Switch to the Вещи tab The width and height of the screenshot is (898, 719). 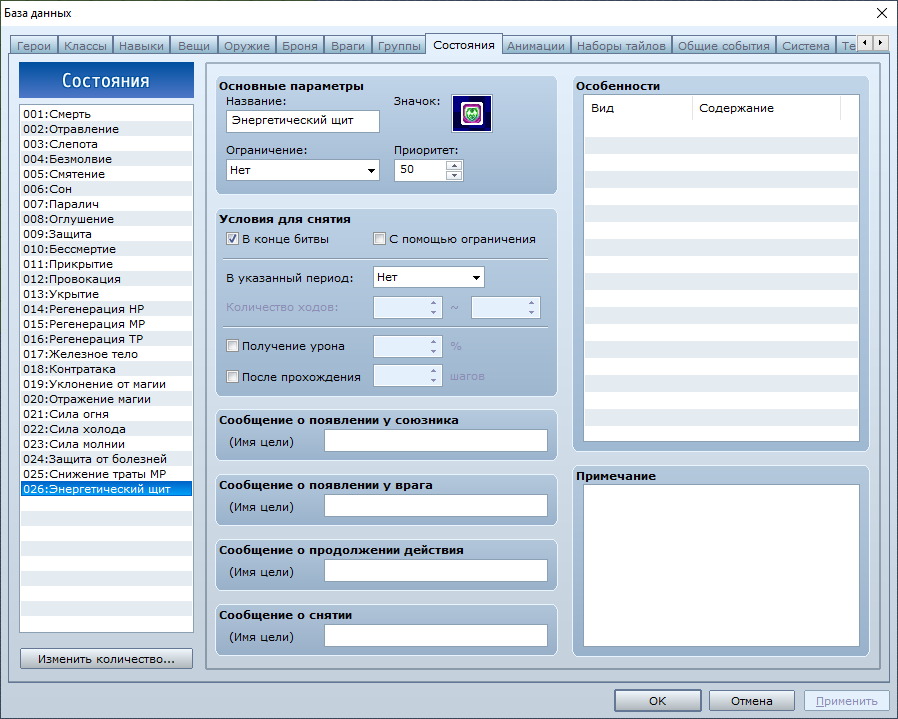point(194,46)
